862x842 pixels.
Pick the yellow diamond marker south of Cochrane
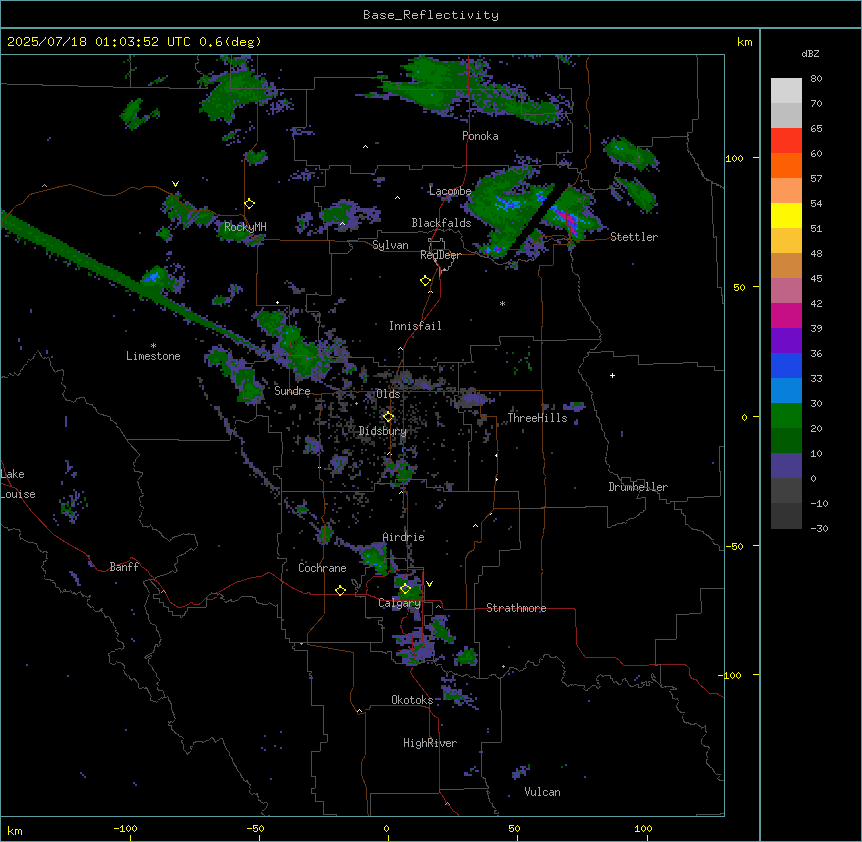340,590
